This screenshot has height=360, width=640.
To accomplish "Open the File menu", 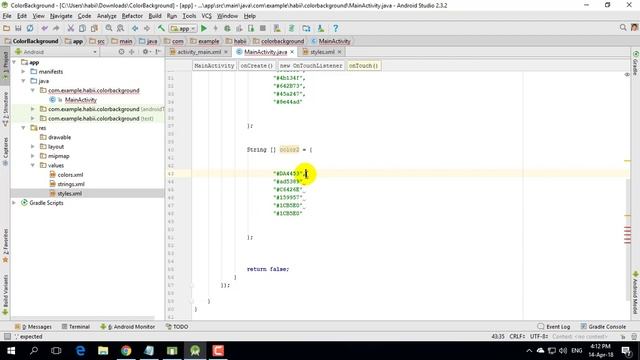I will 7,16.
